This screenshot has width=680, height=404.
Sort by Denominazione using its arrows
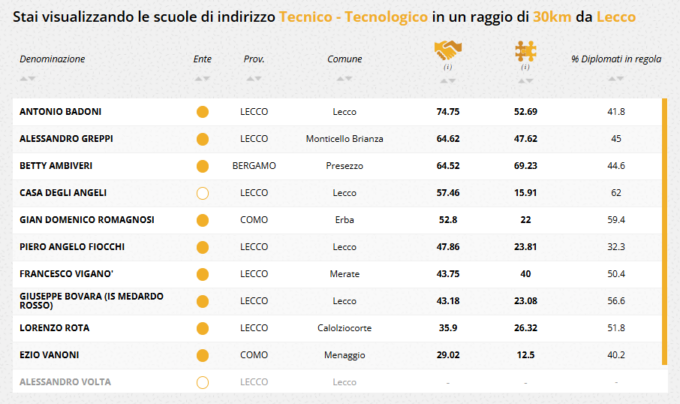click(27, 78)
